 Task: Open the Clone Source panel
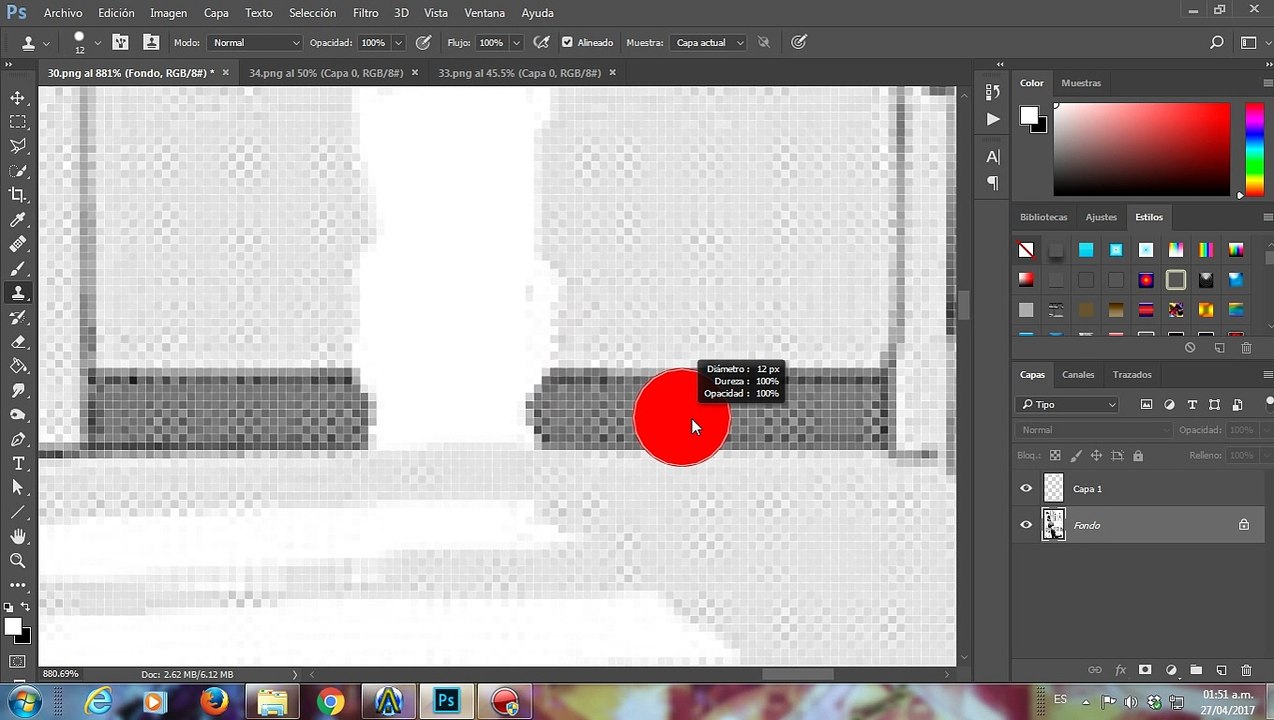[x=151, y=42]
